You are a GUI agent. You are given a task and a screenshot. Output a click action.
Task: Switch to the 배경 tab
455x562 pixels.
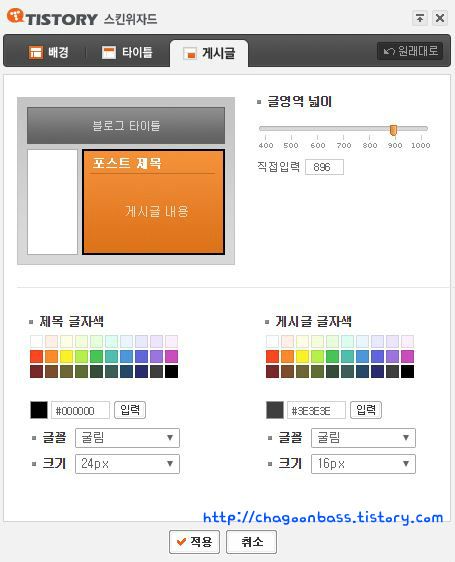pos(48,53)
